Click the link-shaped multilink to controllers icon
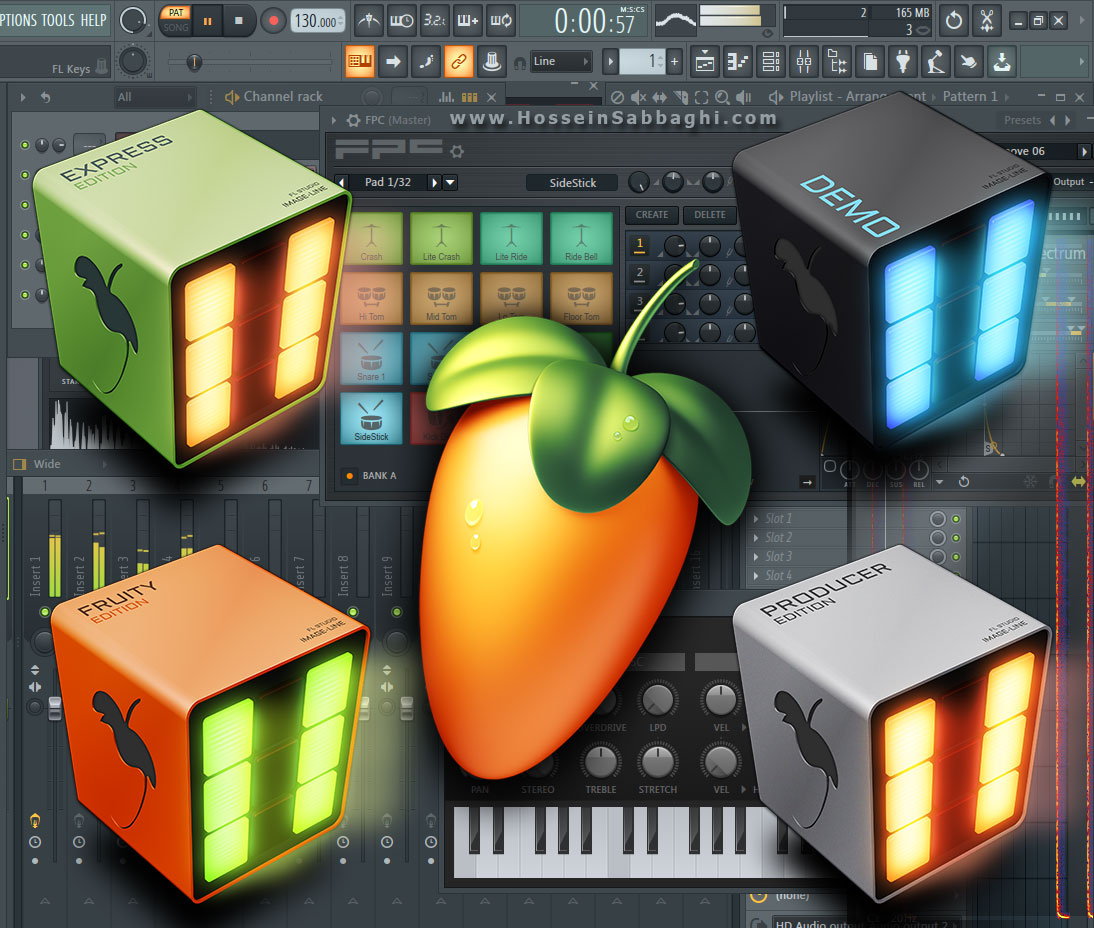 (458, 62)
